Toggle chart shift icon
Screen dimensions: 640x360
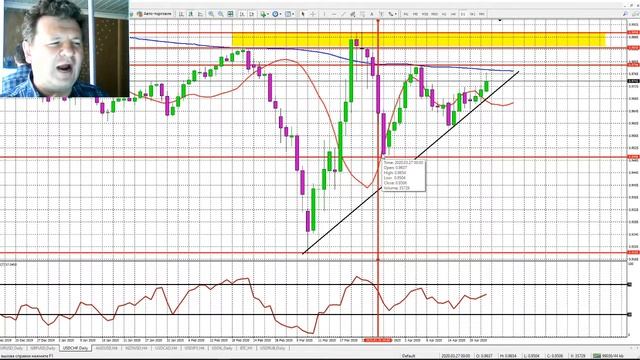[252, 14]
